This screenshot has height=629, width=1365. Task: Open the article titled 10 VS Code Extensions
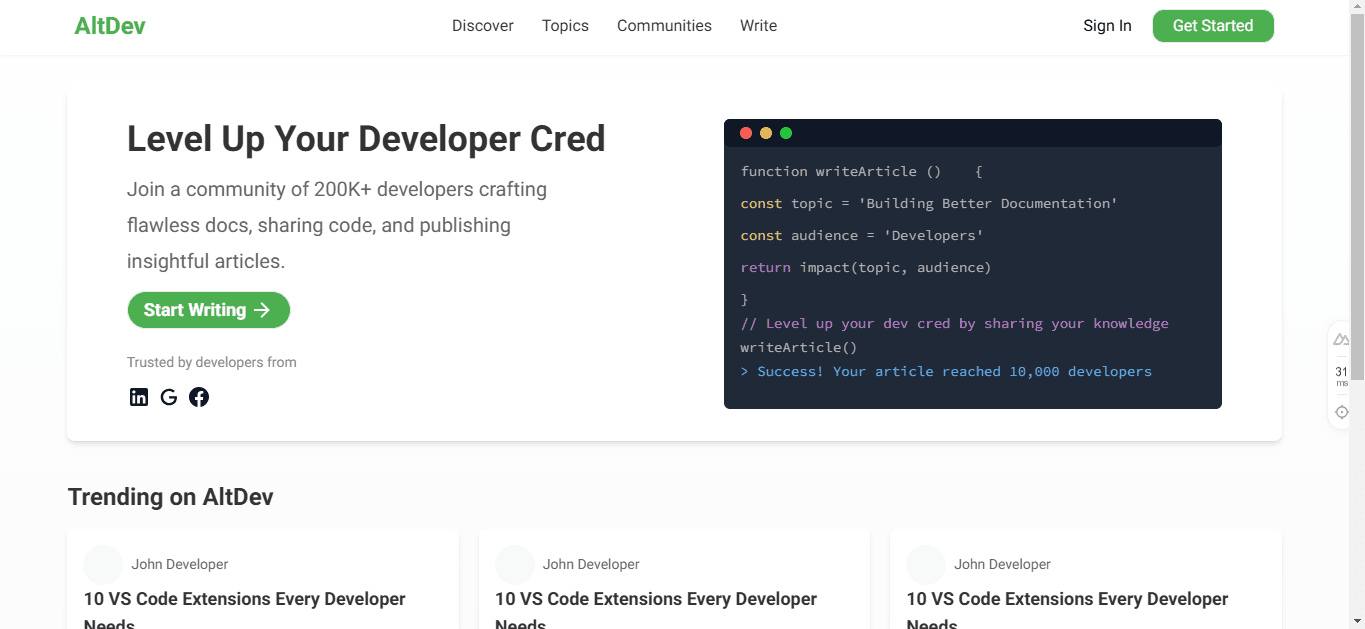click(x=244, y=599)
